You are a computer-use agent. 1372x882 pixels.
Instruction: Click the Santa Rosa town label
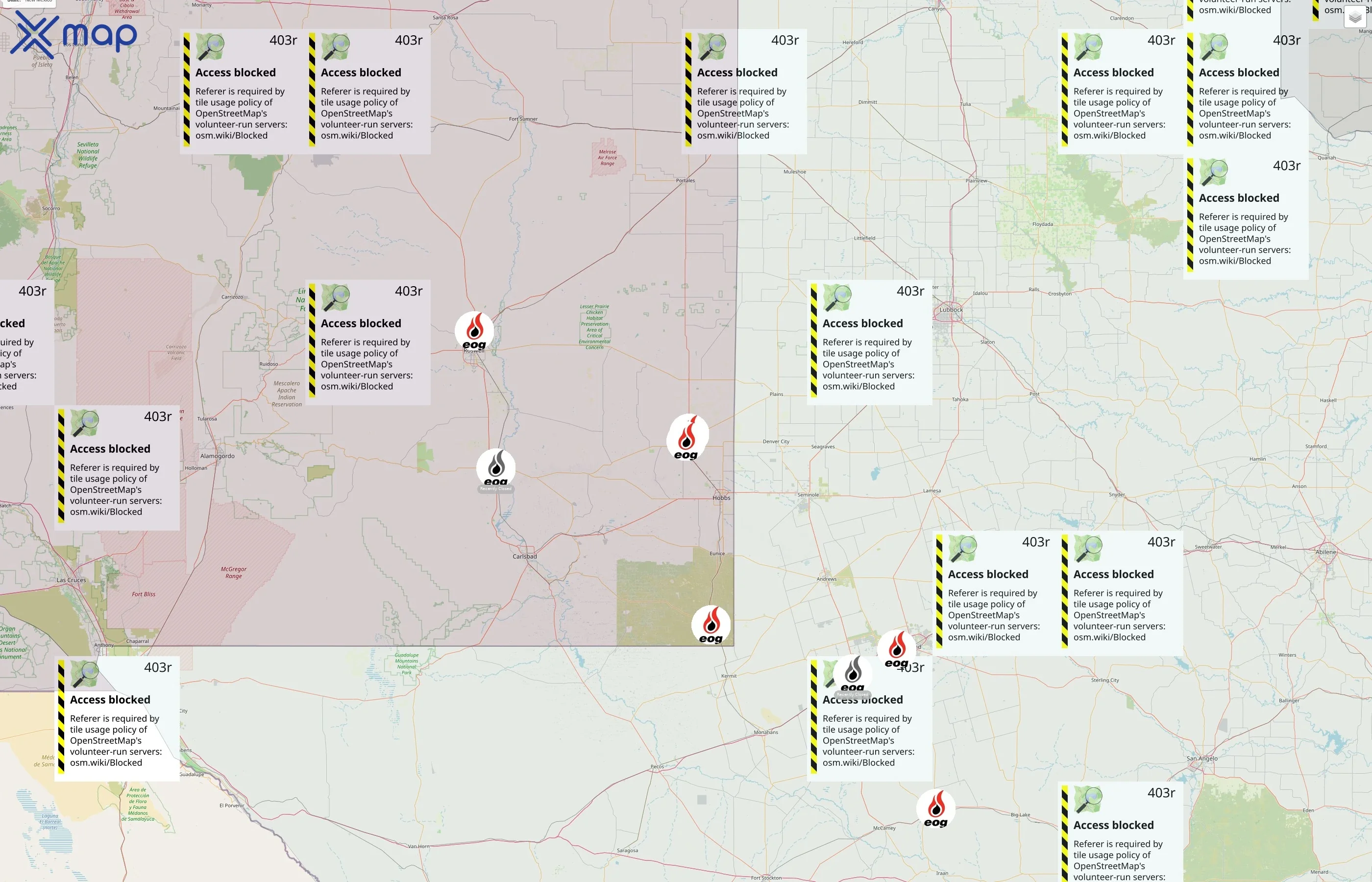(445, 17)
